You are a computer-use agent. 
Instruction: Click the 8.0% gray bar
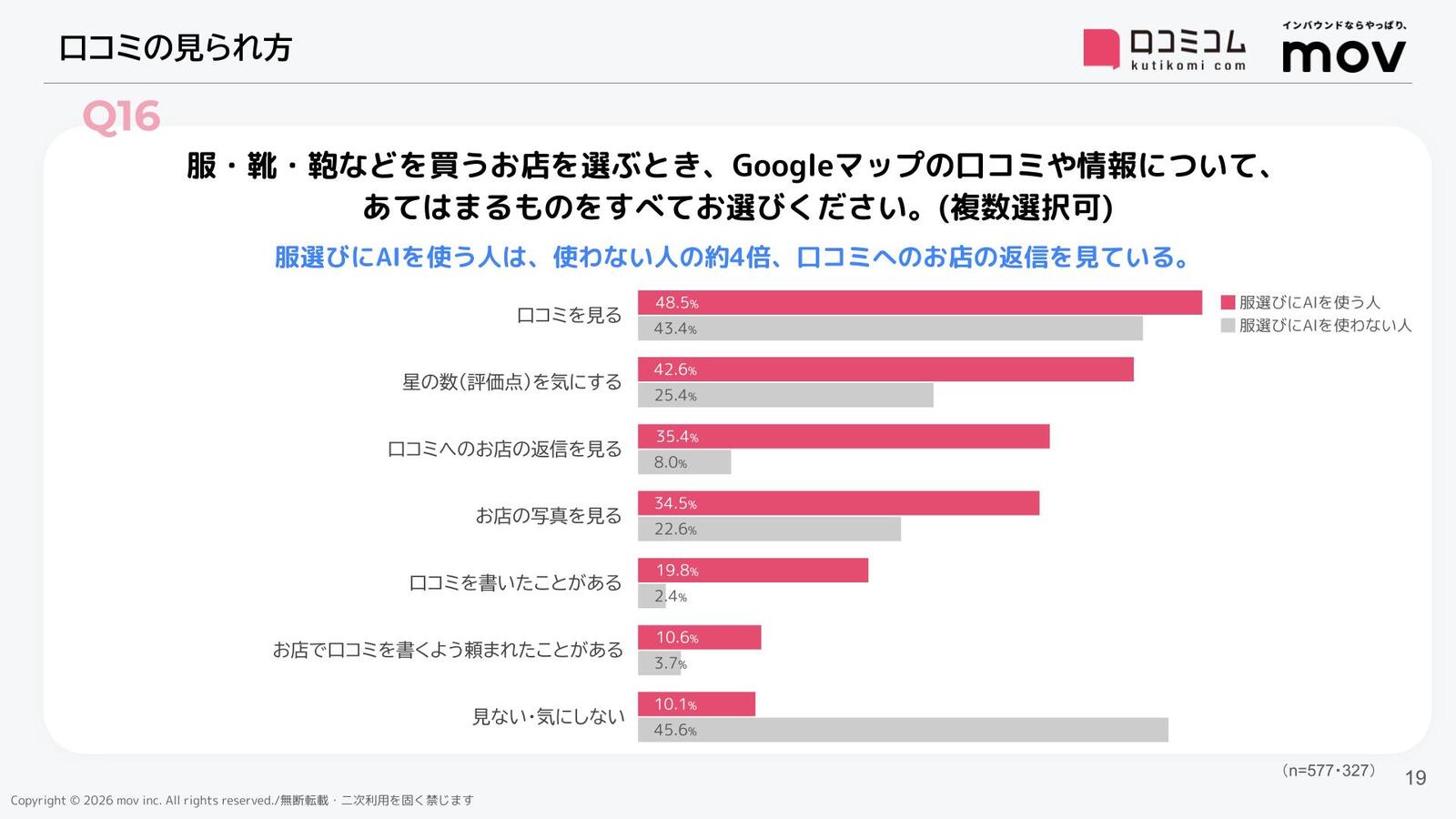pos(684,462)
